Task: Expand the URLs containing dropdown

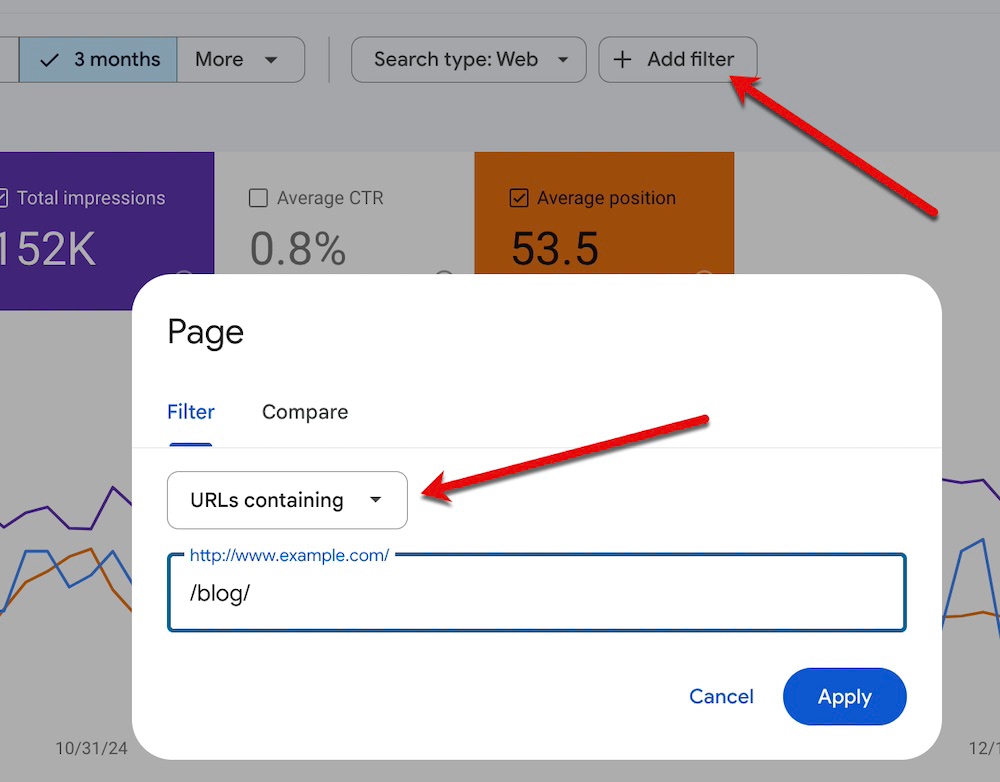Action: click(287, 500)
